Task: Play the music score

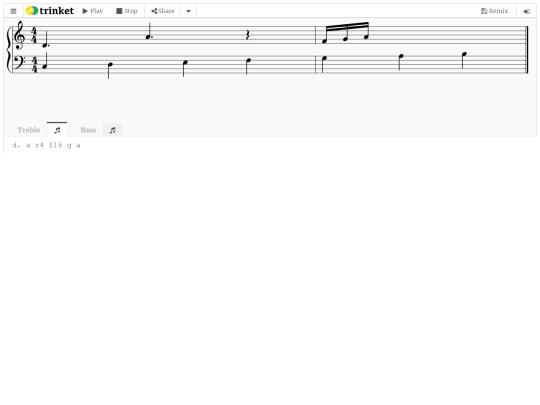Action: tap(93, 11)
